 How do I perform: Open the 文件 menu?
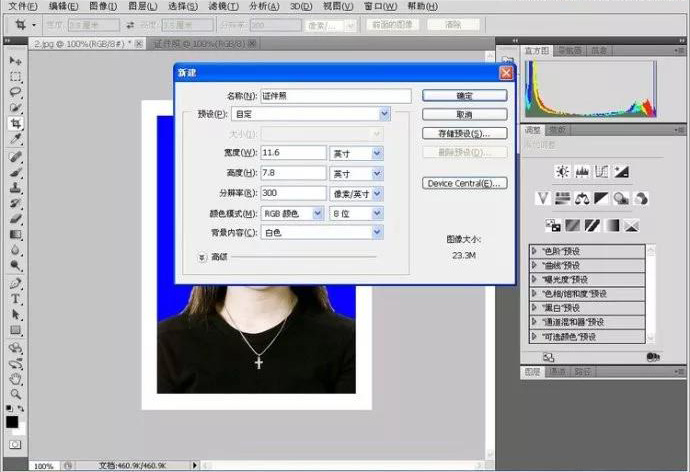[x=23, y=6]
